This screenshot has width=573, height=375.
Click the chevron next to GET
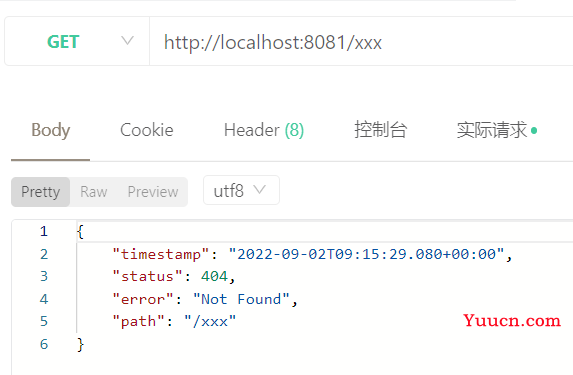pyautogui.click(x=127, y=40)
